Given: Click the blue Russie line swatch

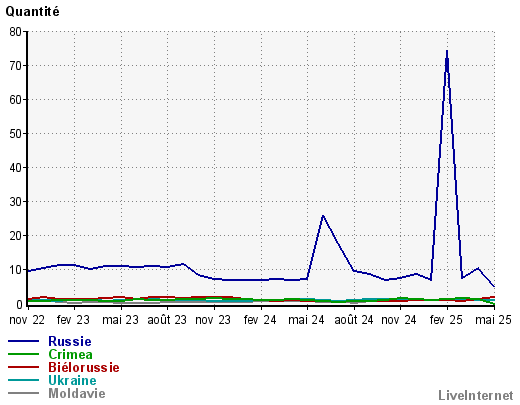Looking at the screenshot, I should 23,341.
